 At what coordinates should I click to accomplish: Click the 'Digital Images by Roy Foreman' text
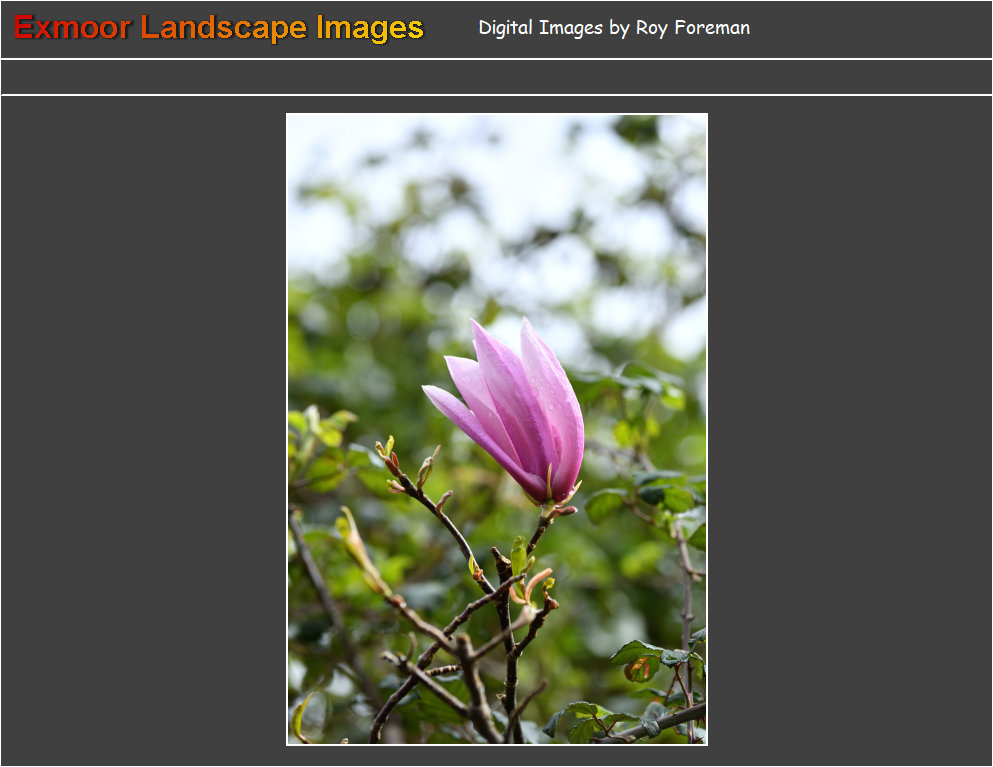point(613,28)
